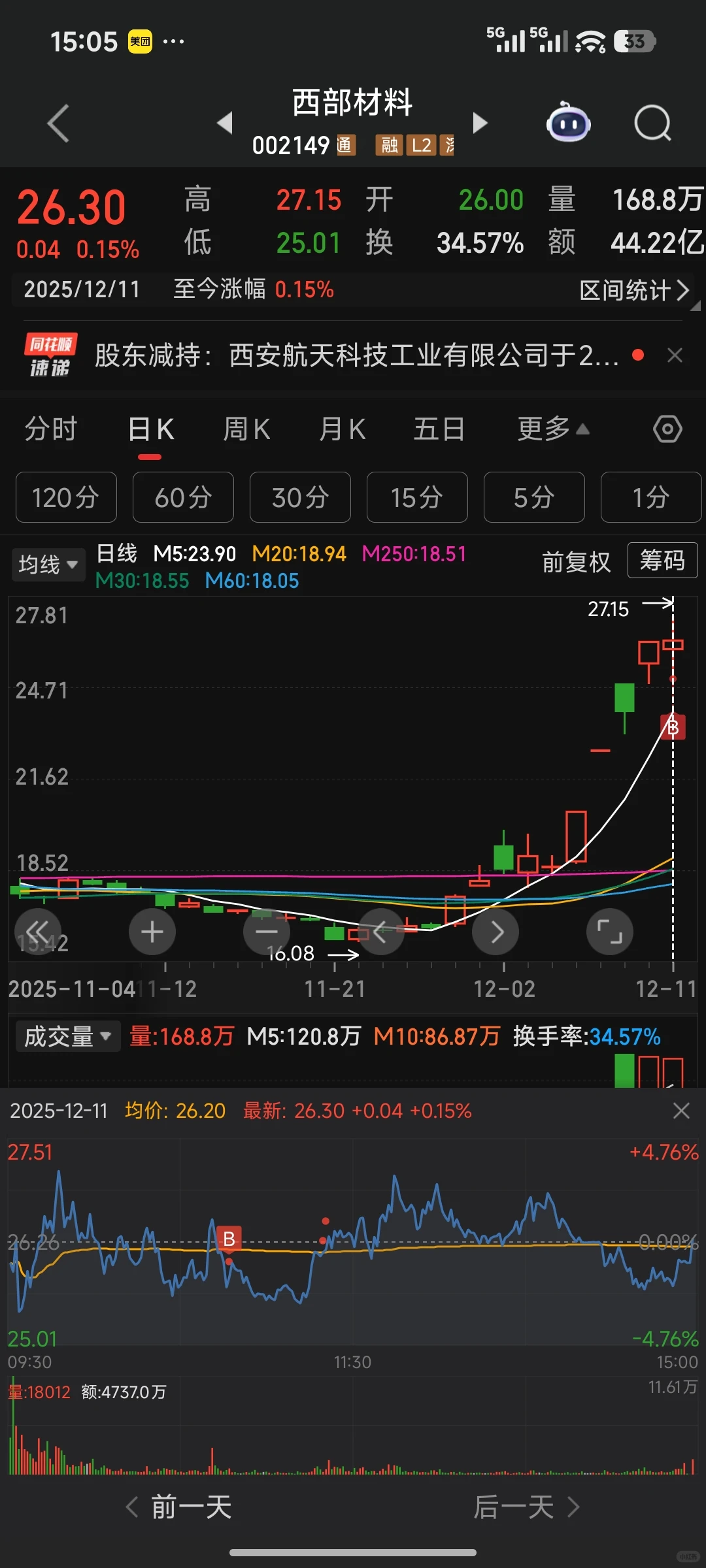Tap the 美团 notification icon

(140, 42)
